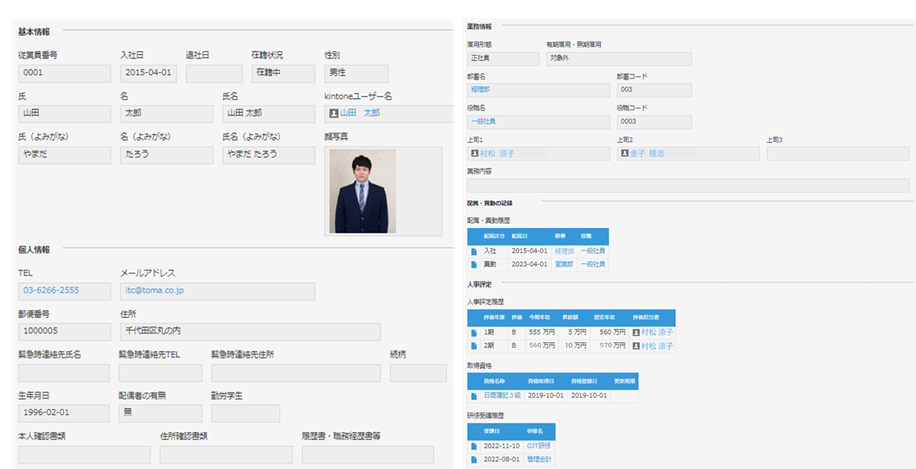Open the 上司2 user 金子 隆志

coord(647,153)
